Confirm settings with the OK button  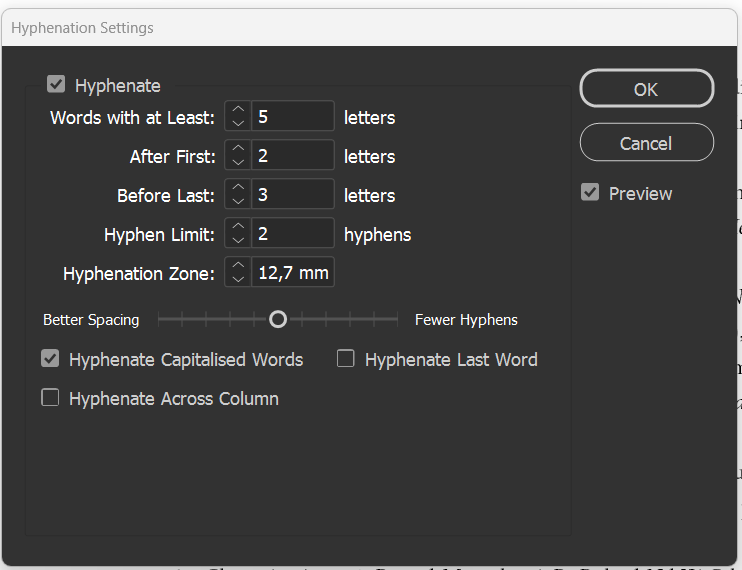pyautogui.click(x=646, y=89)
